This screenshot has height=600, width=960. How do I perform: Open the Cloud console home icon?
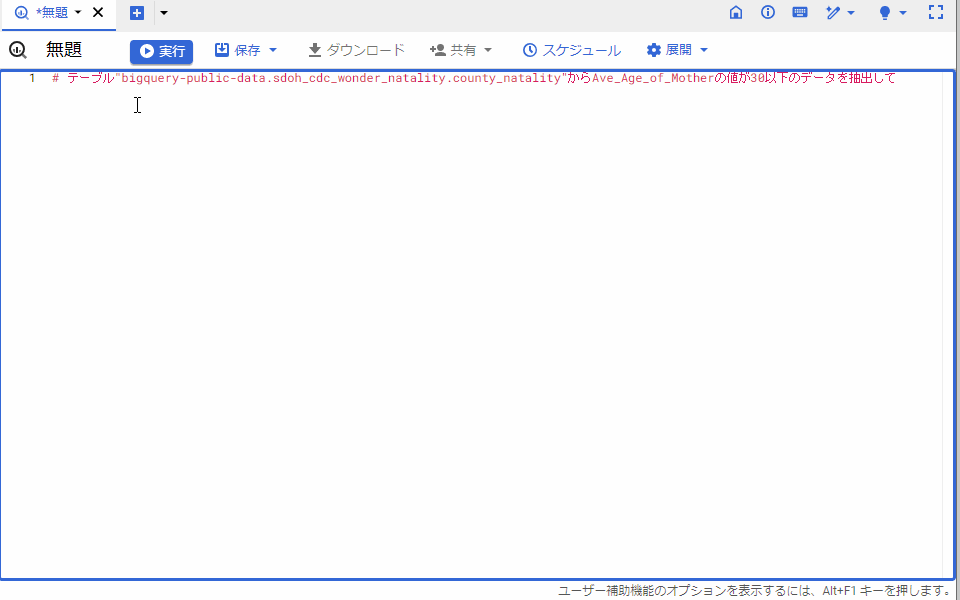click(736, 13)
